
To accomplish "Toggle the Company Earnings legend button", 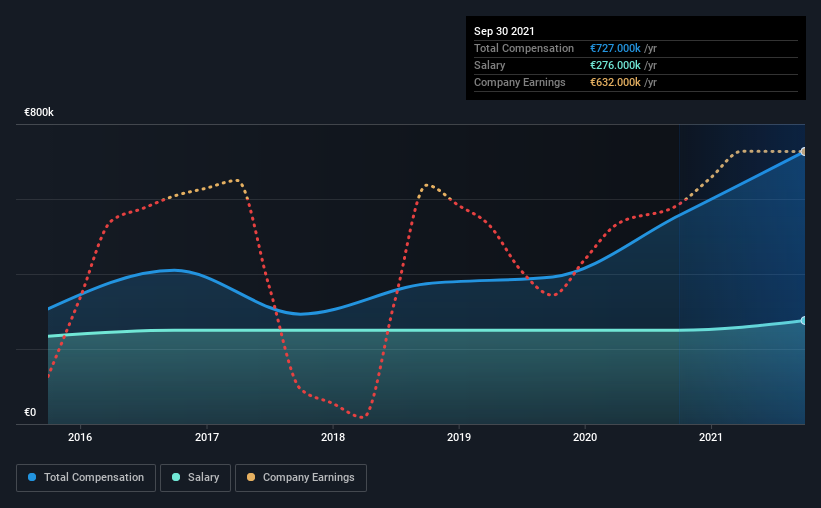I will (x=301, y=478).
